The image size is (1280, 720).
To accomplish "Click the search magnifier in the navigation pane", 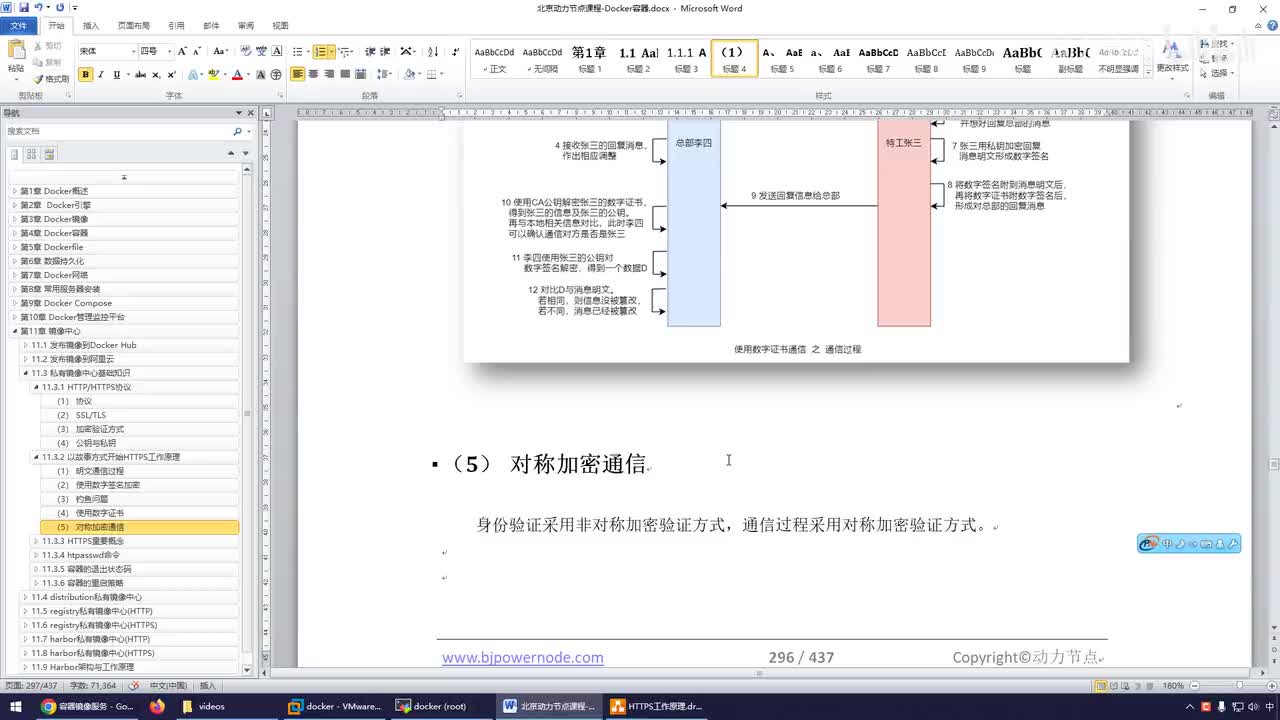I will [238, 131].
